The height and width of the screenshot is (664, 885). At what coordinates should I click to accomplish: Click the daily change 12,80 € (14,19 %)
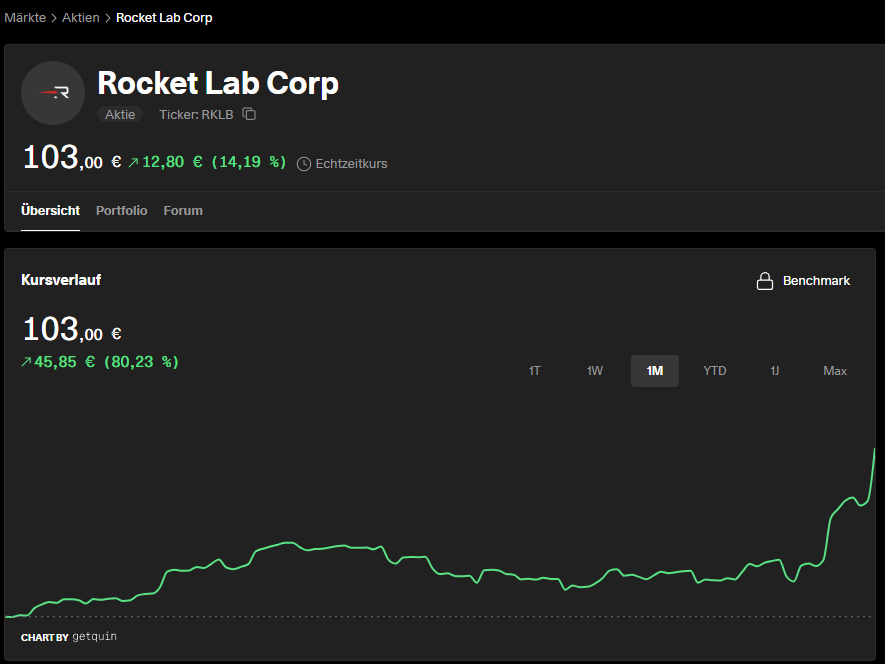pos(207,162)
